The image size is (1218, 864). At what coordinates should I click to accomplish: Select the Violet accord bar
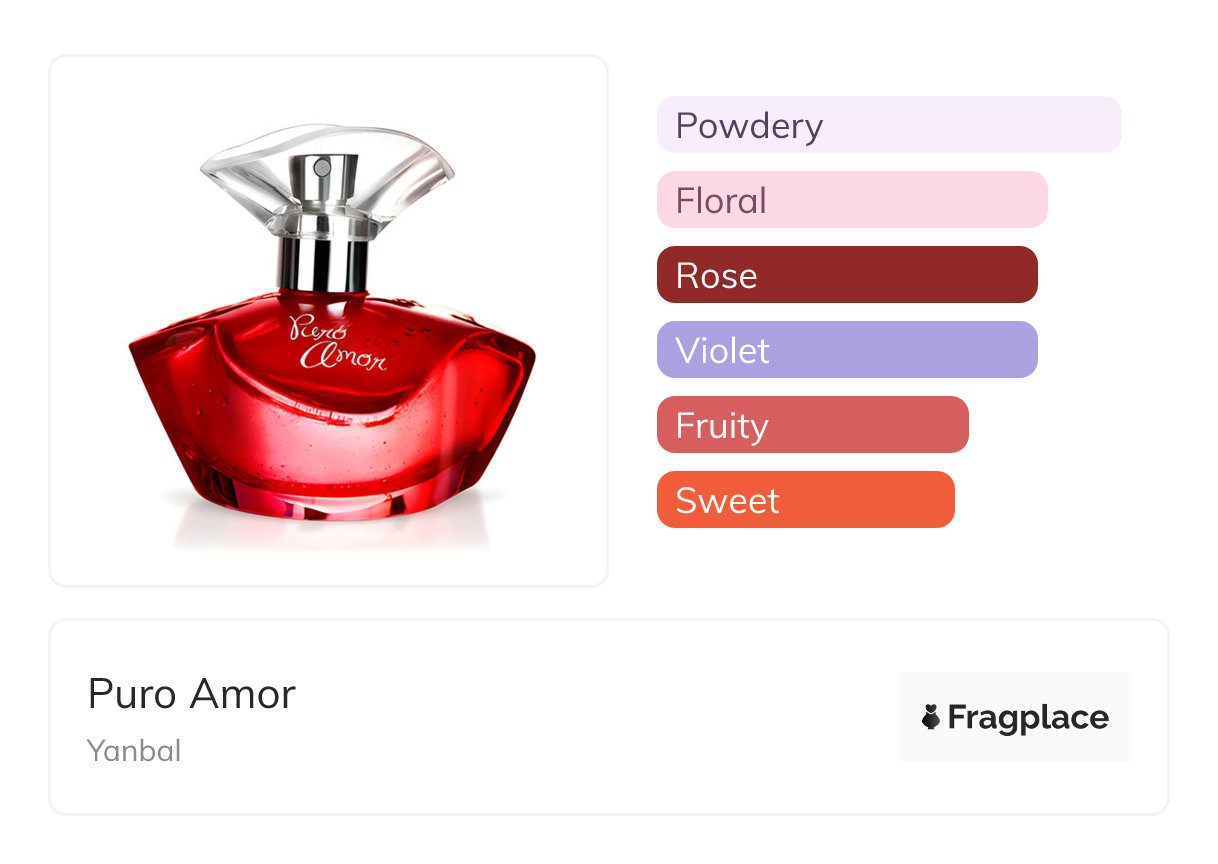847,350
